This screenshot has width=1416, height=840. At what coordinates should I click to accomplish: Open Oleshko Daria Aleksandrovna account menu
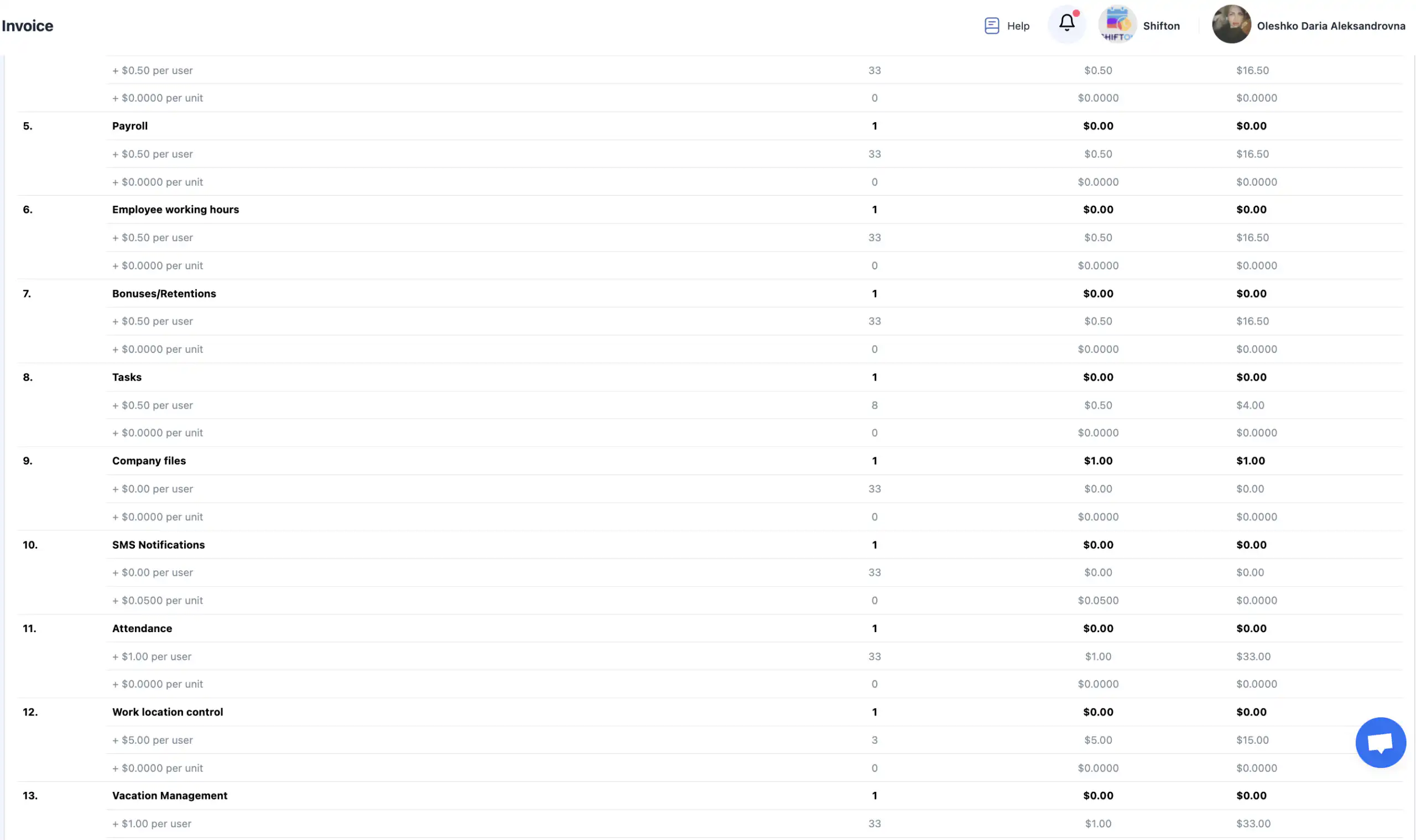1330,26
